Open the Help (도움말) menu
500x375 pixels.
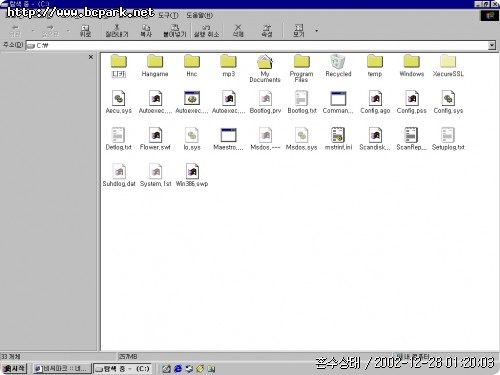pyautogui.click(x=199, y=15)
